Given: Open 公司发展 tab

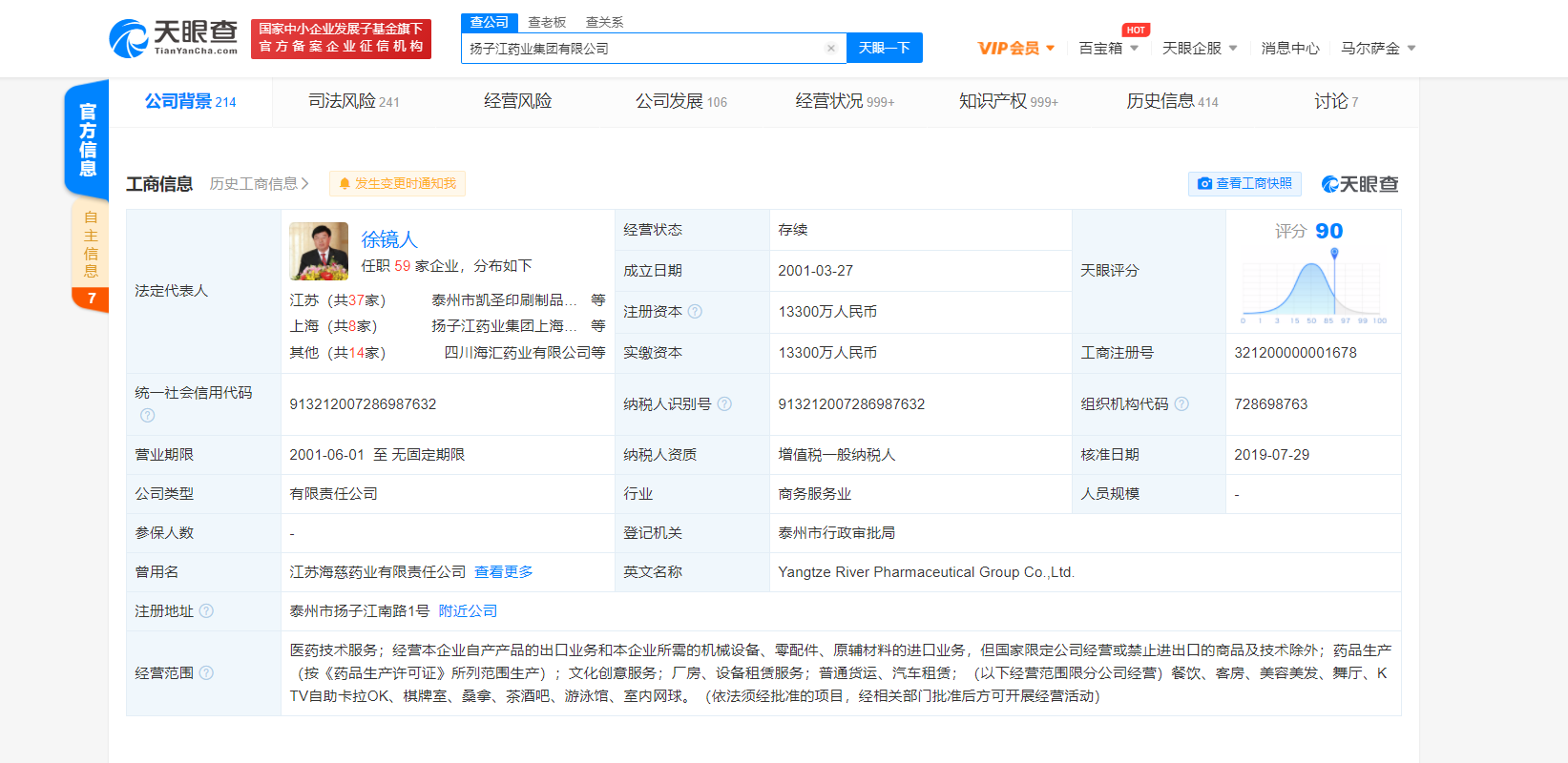Looking at the screenshot, I should [x=681, y=101].
